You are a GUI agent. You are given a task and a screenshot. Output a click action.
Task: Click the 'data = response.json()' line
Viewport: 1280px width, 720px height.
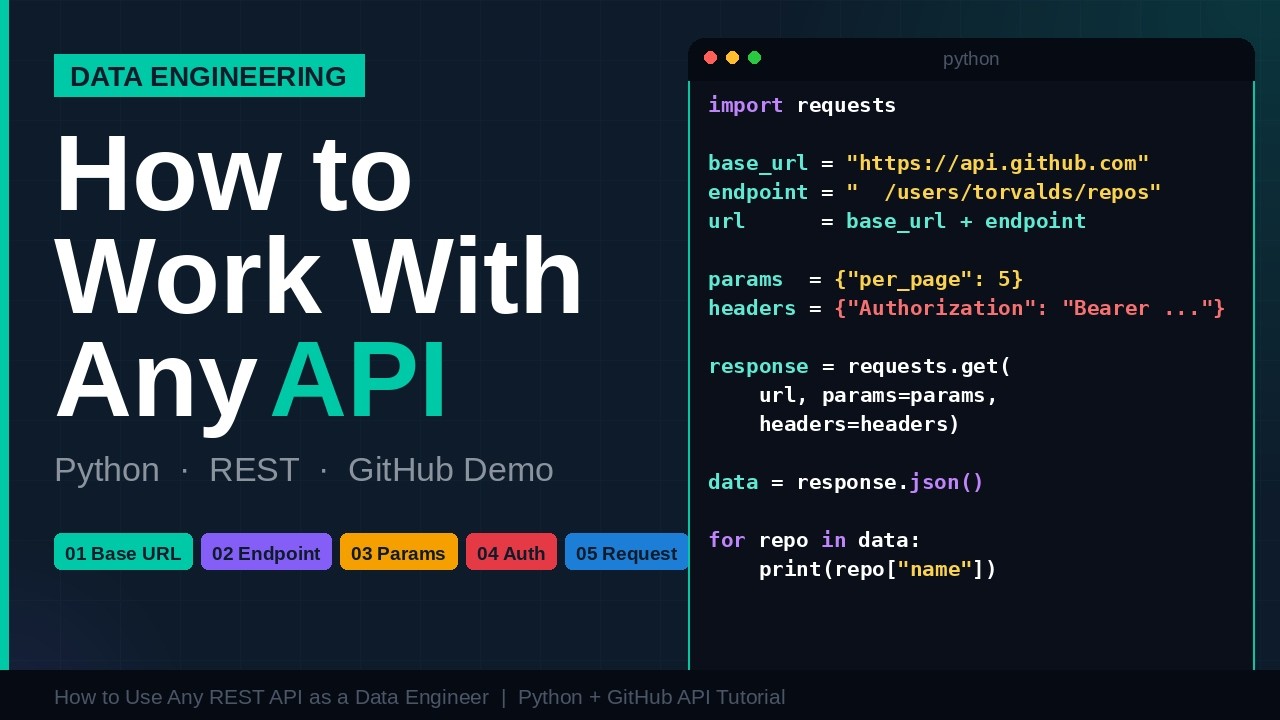[x=846, y=482]
